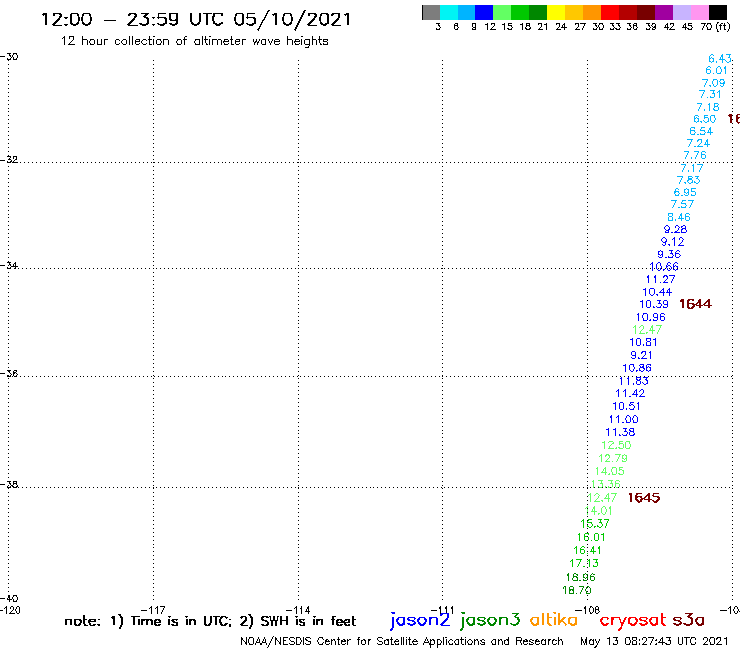This screenshot has width=740, height=650.
Task: Click the 12:00 – 23:59 UTC title
Action: [x=196, y=19]
